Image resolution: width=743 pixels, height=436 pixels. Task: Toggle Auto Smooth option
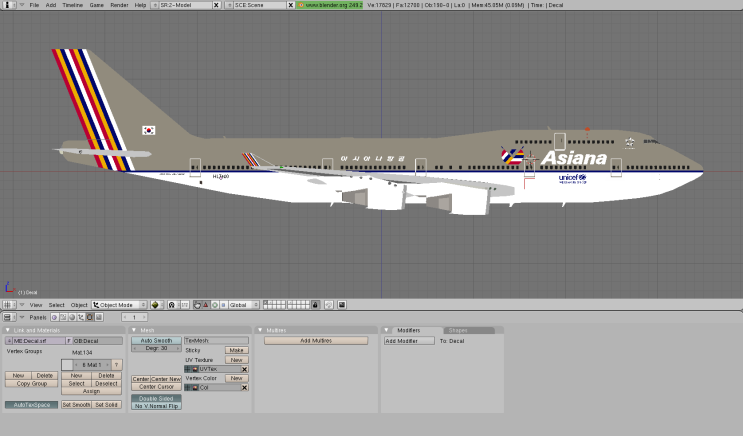tap(156, 340)
